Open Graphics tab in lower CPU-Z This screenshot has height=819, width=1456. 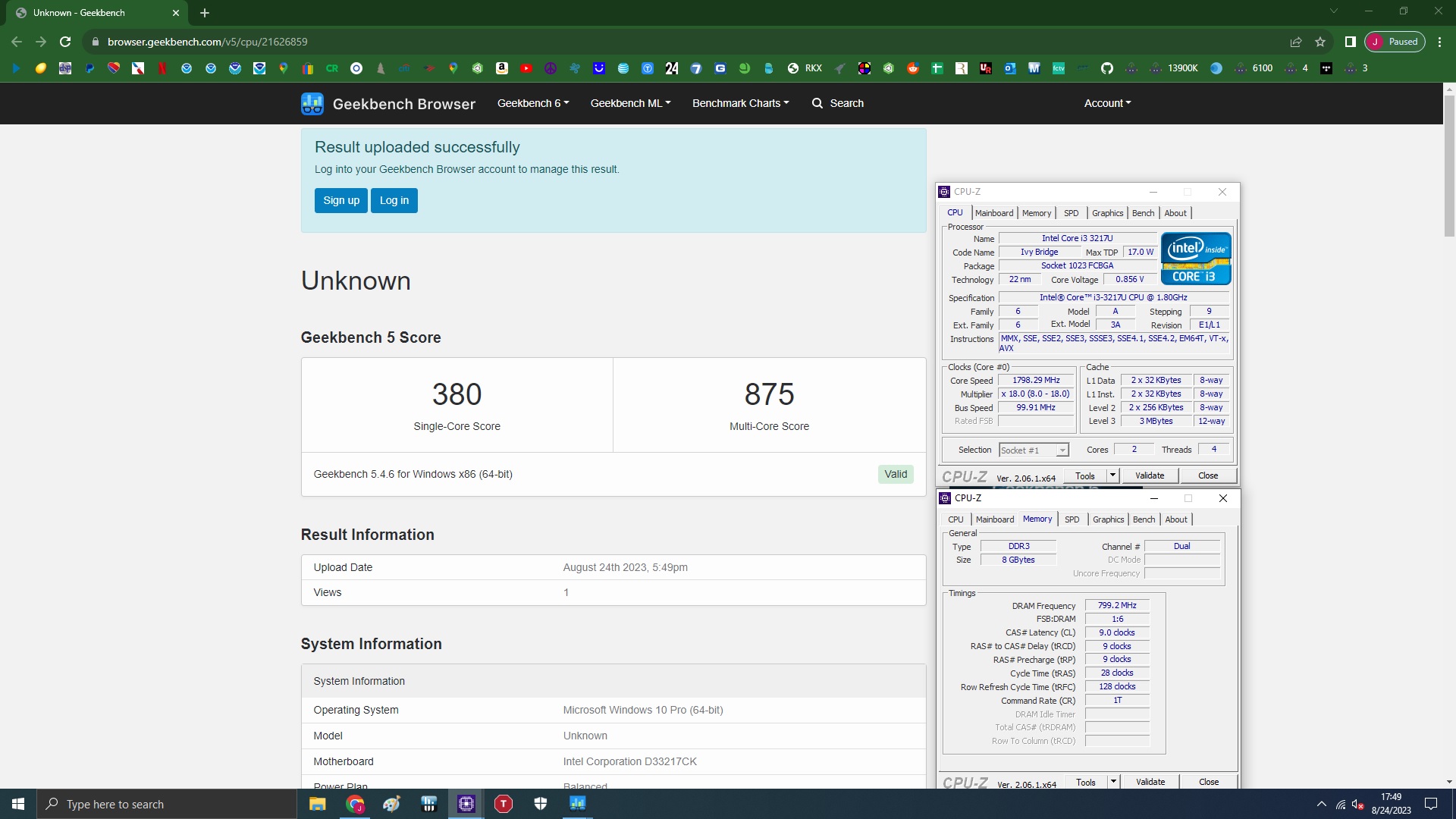(x=1108, y=519)
